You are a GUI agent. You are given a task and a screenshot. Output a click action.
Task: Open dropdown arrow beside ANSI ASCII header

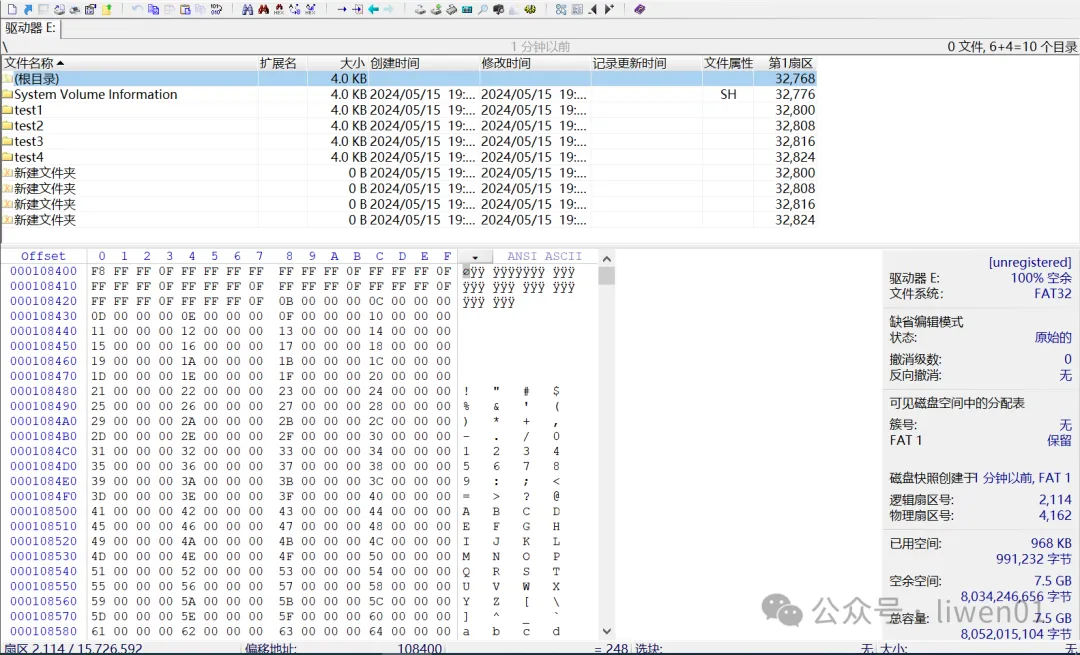475,257
